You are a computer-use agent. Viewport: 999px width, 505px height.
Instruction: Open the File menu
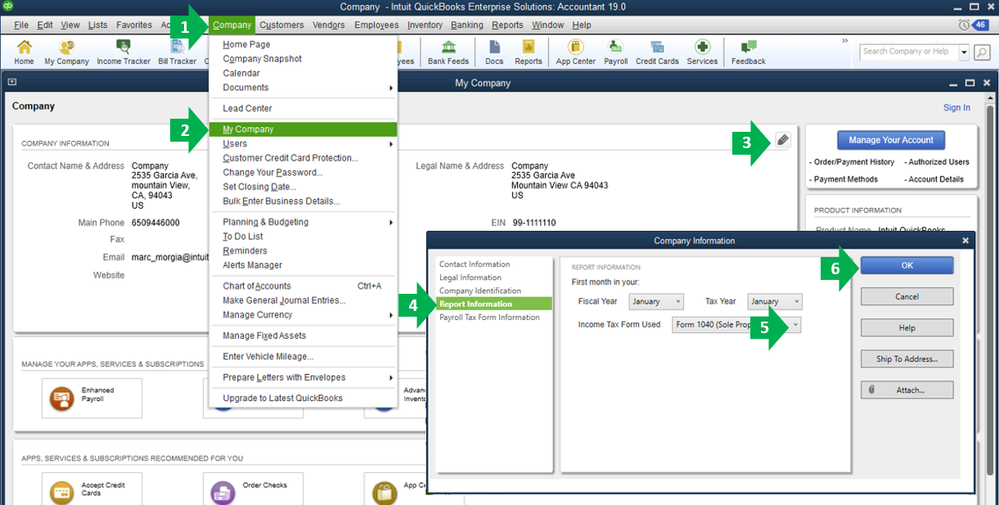(21, 25)
